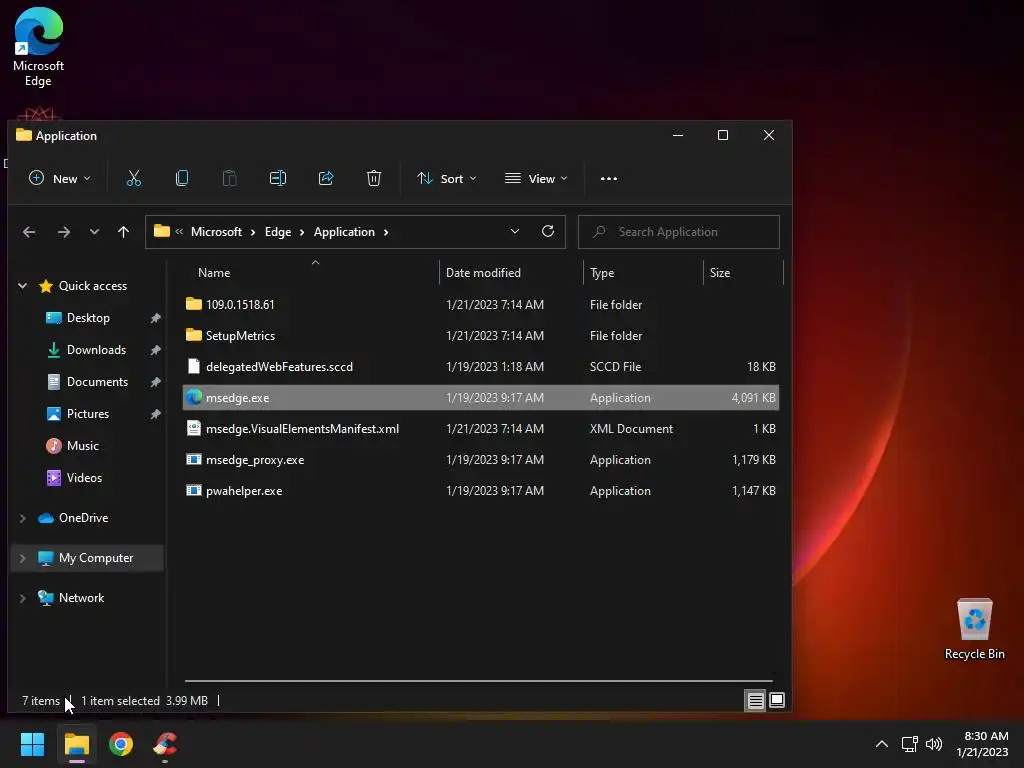The width and height of the screenshot is (1024, 768).
Task: Click the SCCD File type cell
Action: pos(615,367)
